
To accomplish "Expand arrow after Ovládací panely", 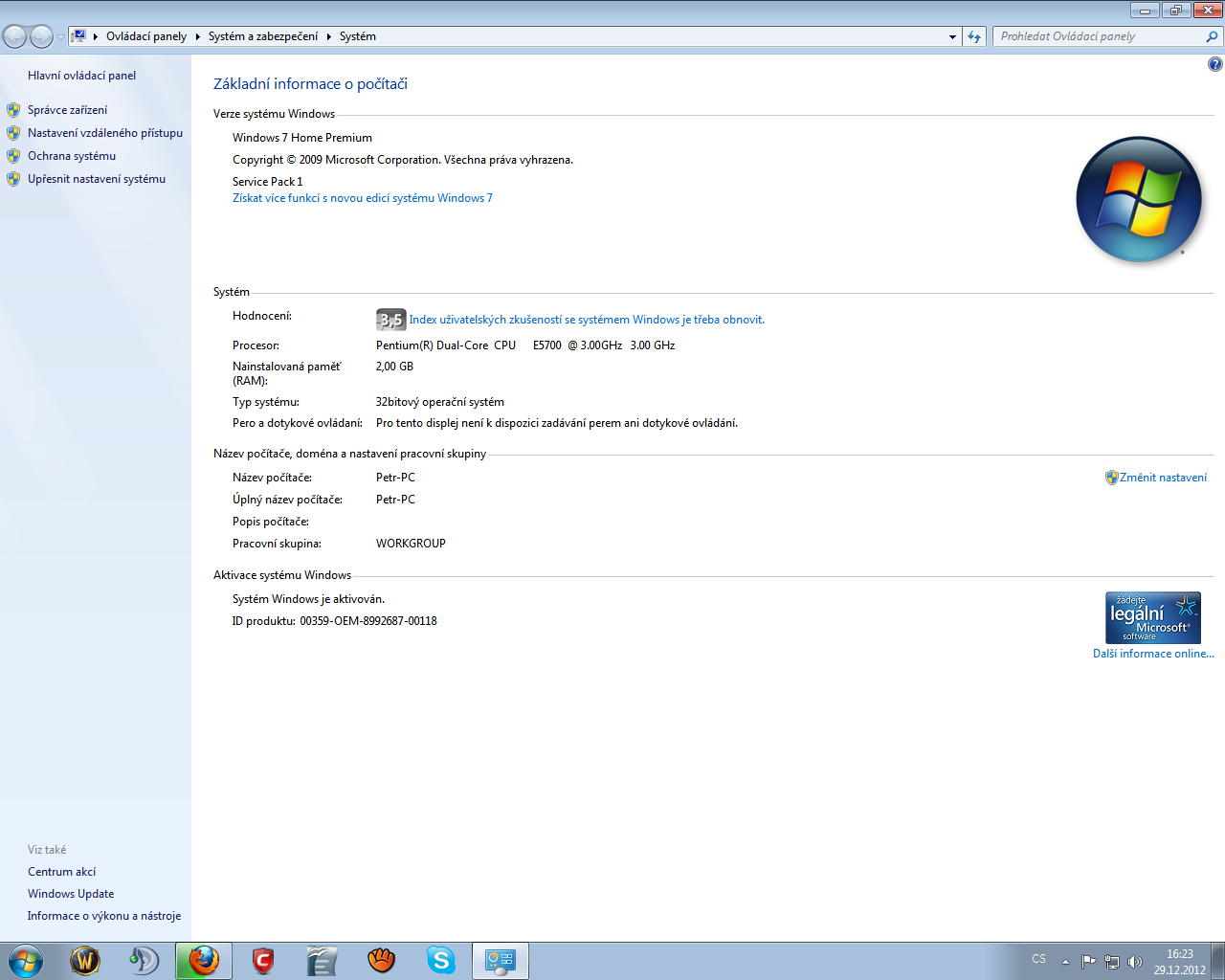I will click(x=198, y=36).
